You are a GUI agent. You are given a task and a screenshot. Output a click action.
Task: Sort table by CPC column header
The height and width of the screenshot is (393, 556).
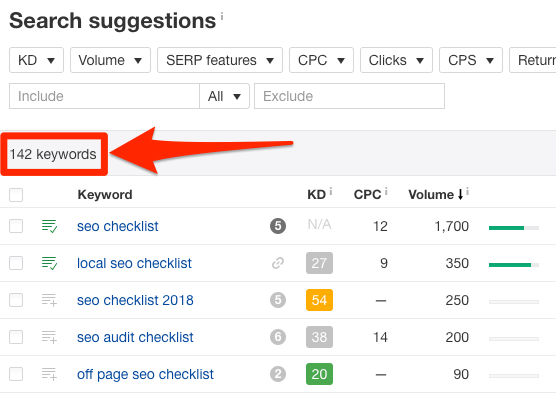coord(367,195)
